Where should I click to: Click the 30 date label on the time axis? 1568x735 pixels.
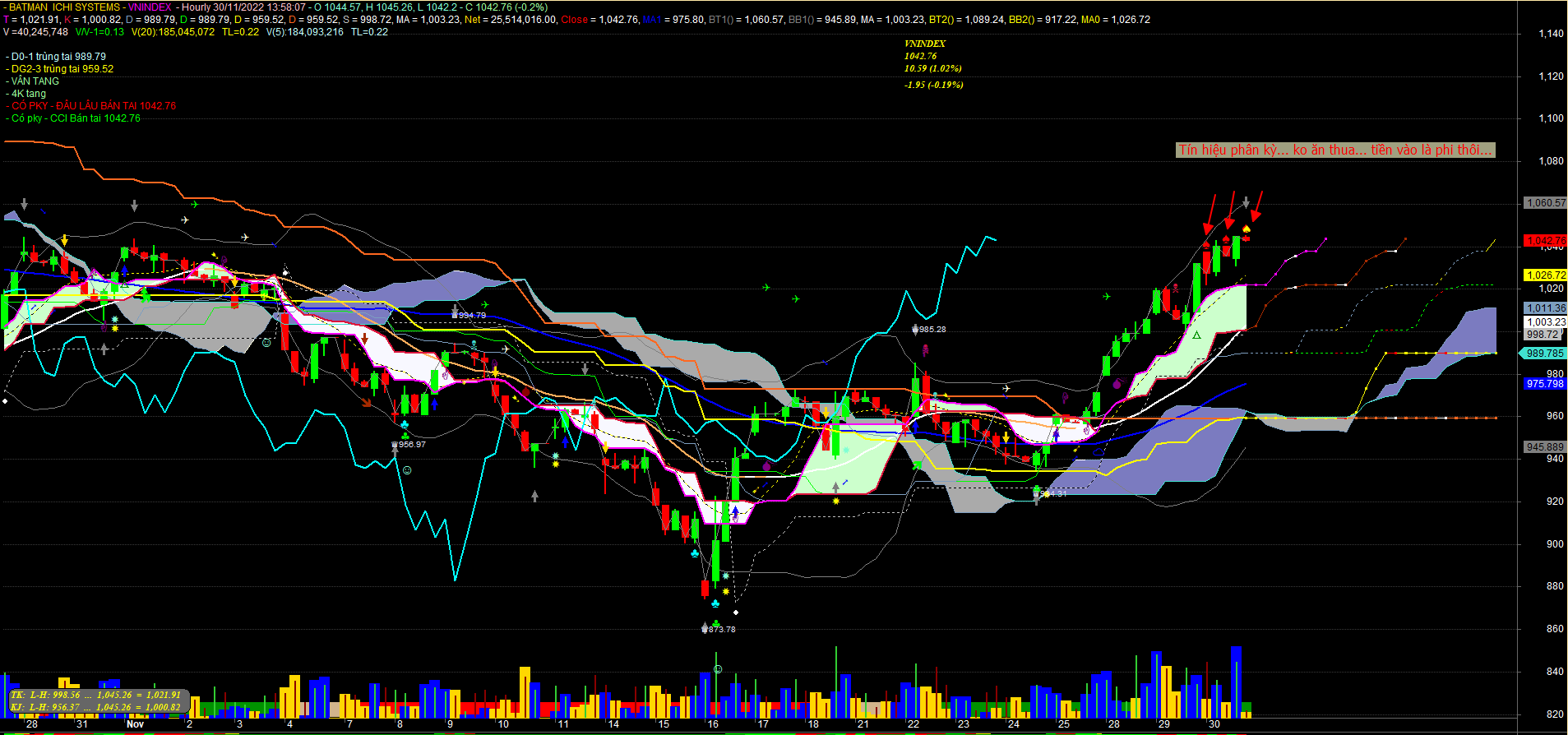(x=1214, y=724)
